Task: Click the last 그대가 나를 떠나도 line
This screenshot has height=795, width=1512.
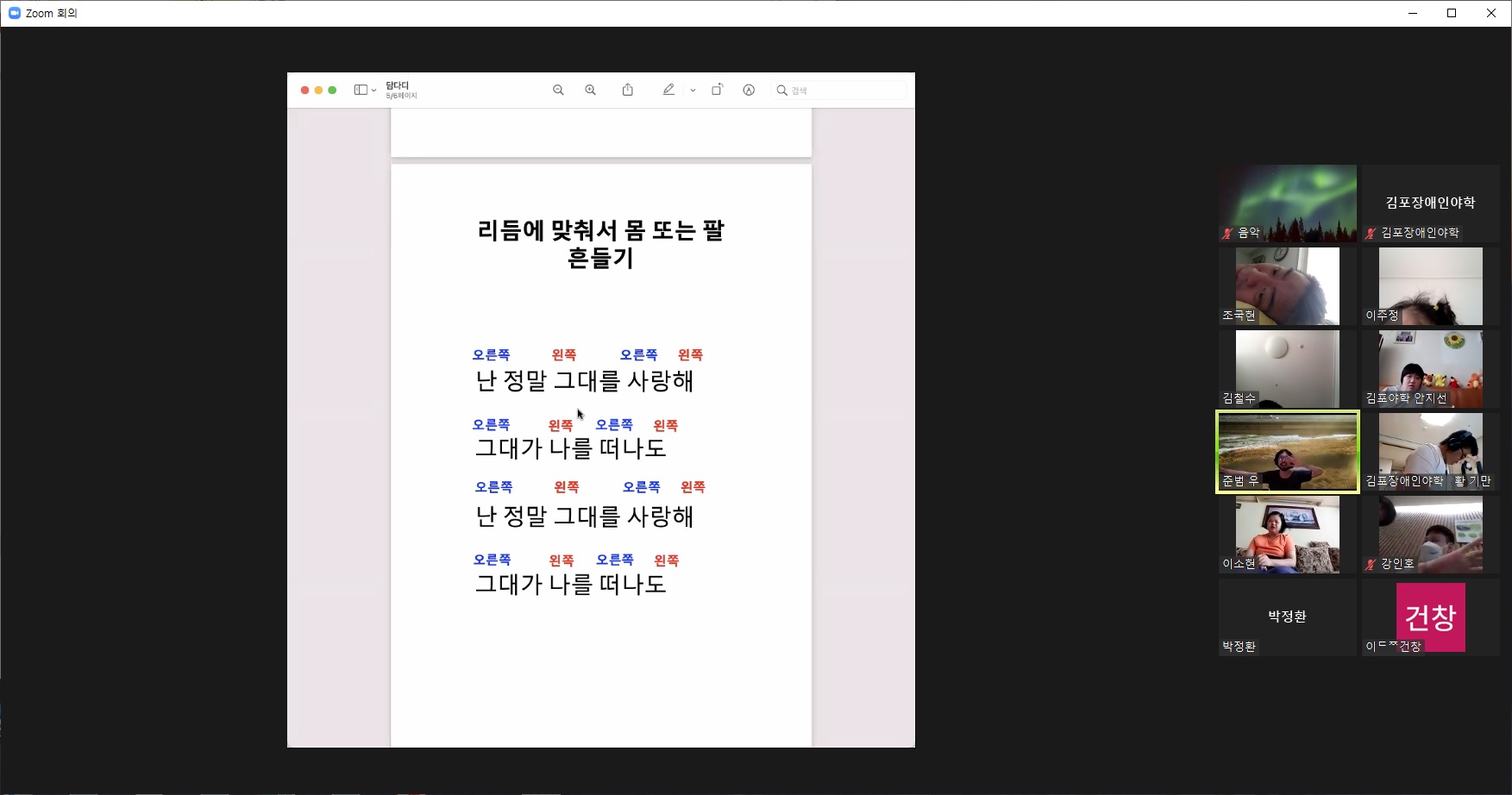Action: [x=571, y=585]
